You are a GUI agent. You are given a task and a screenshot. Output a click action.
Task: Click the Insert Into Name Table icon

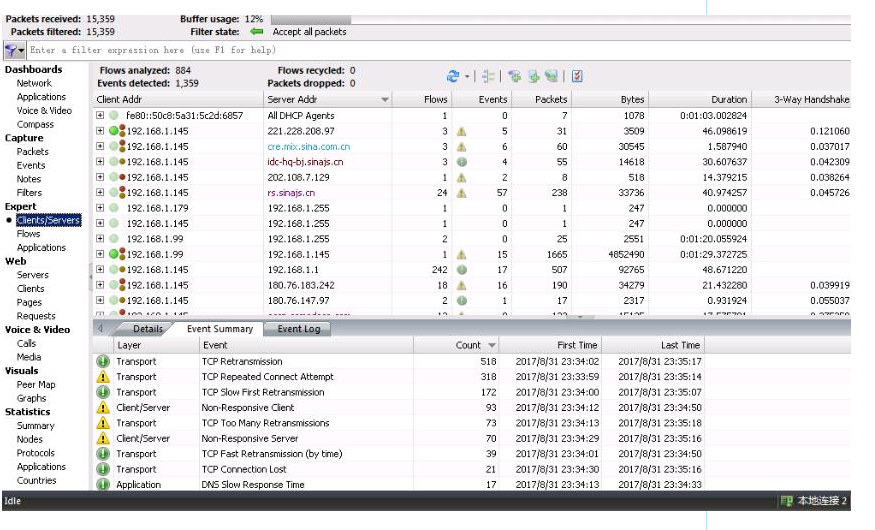533,76
